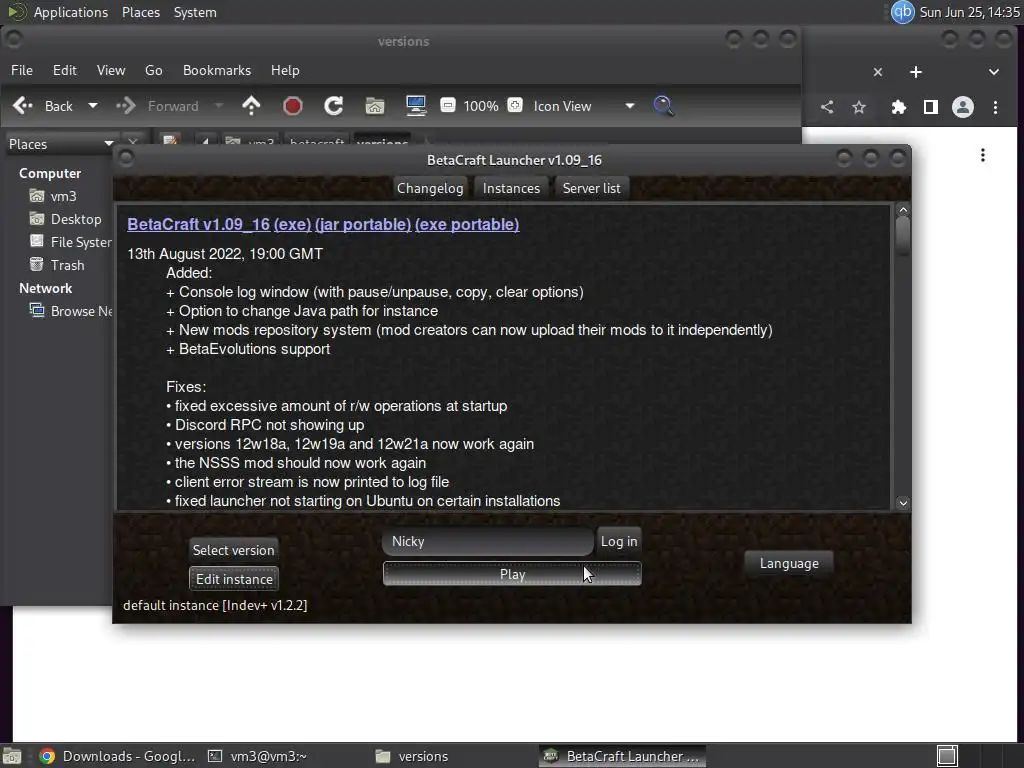Click Chrome share page icon
Image resolution: width=1024 pixels, height=768 pixels.
(x=827, y=107)
